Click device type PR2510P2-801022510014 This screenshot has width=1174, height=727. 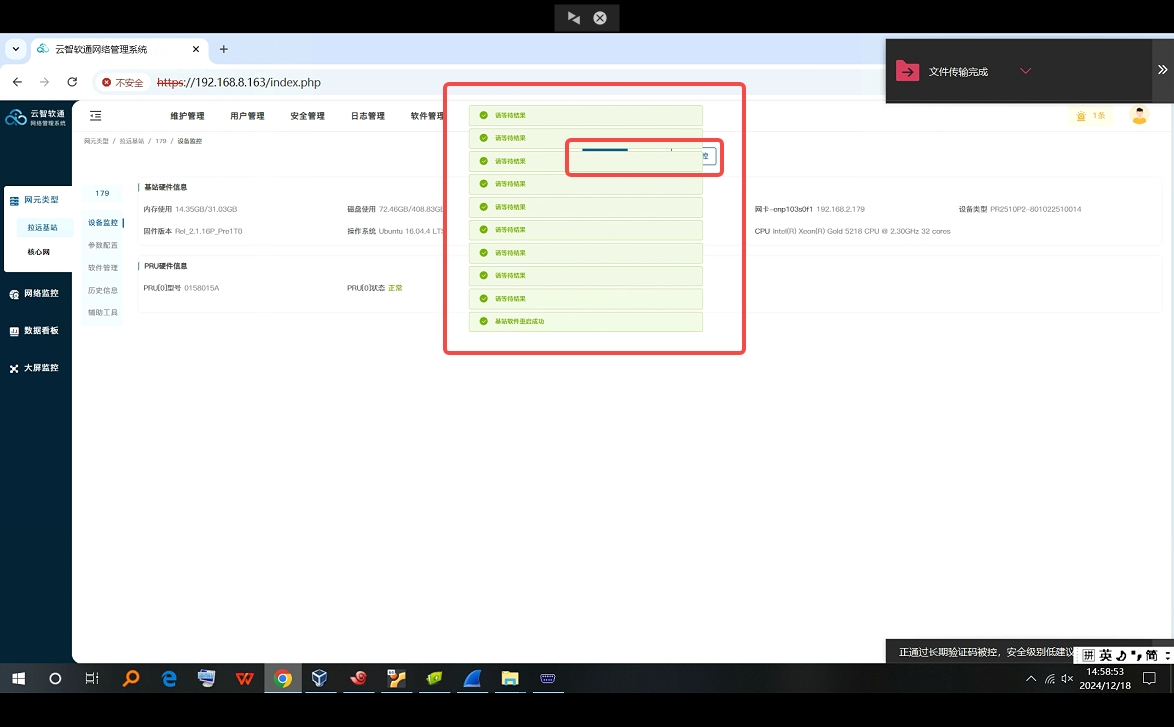click(1035, 210)
